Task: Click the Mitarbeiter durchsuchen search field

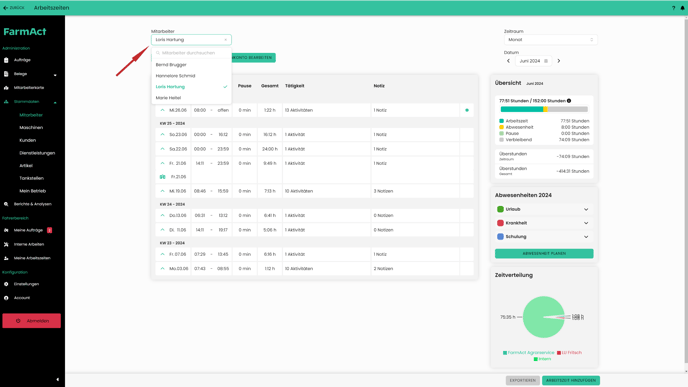Action: pos(191,53)
